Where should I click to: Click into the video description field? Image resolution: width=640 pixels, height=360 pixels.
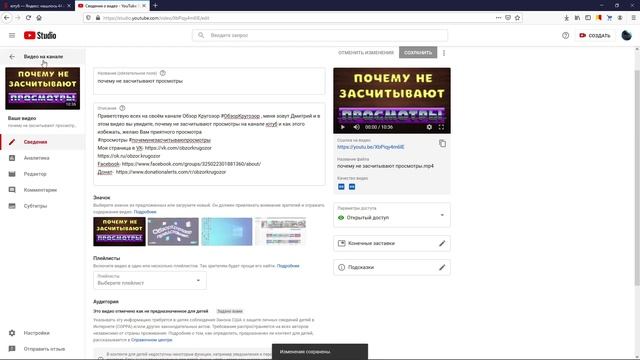coord(209,144)
